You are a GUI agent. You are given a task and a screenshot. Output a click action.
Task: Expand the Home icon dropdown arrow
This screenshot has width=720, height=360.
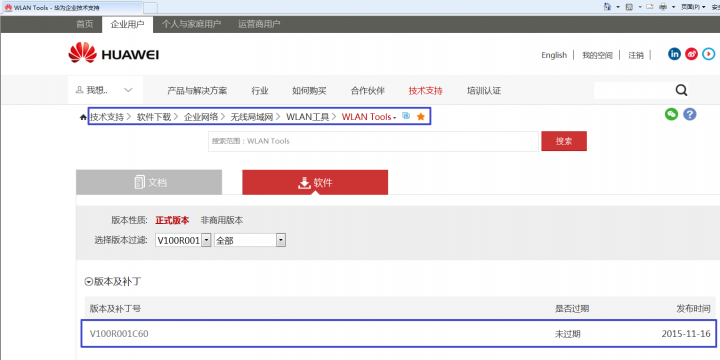[x=618, y=7]
